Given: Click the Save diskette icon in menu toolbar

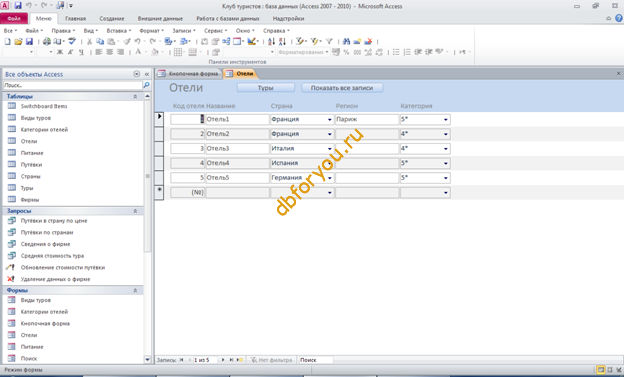Looking at the screenshot, I should point(29,41).
